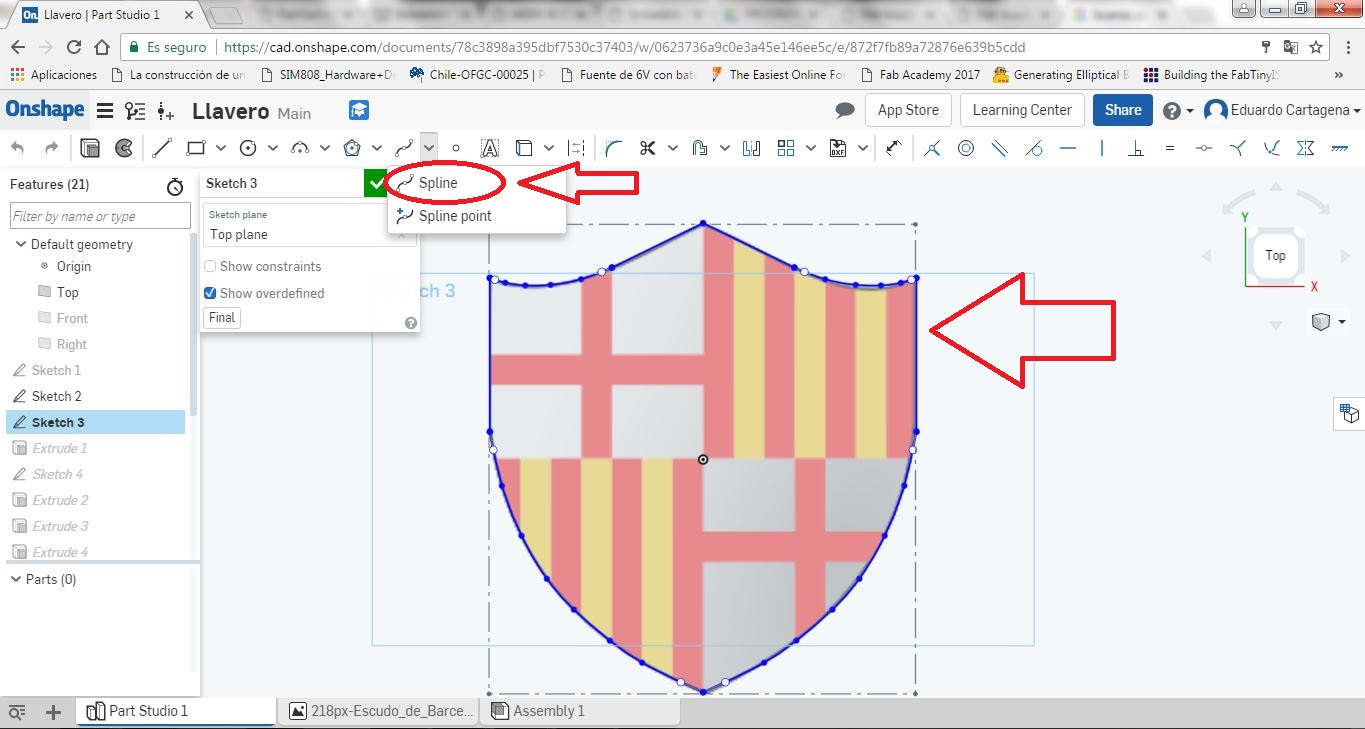The image size is (1365, 729).
Task: Click the Extrude feature icon
Action: point(90,148)
